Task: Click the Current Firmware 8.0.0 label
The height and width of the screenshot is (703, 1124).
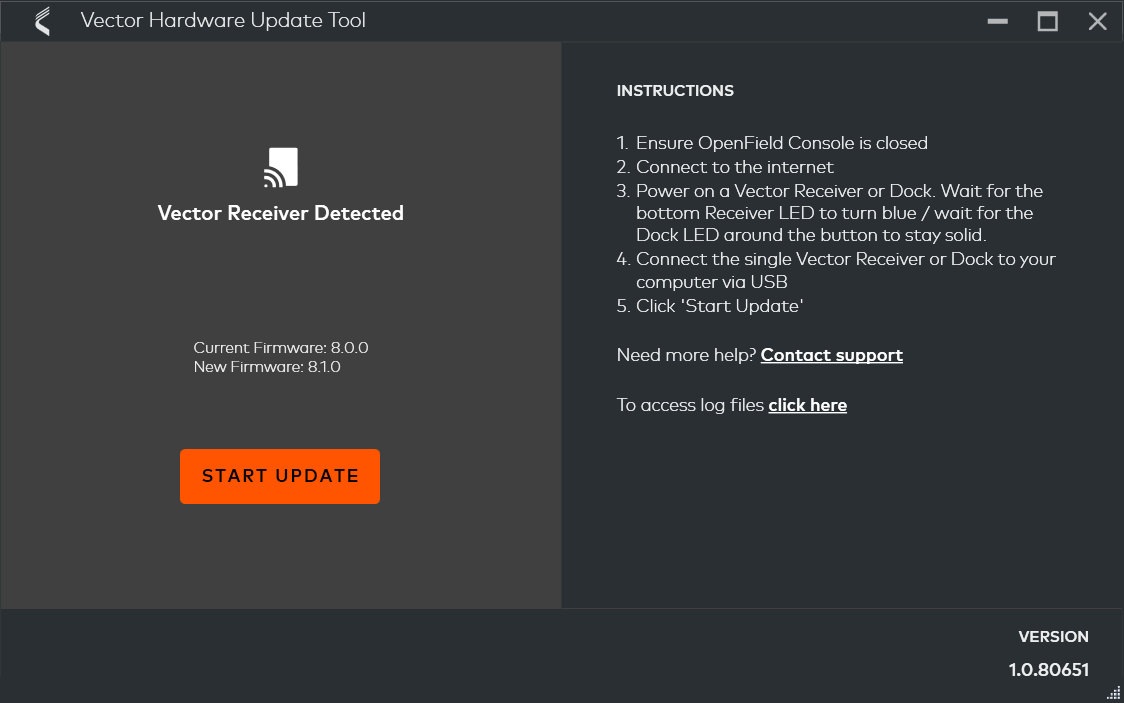Action: 281,348
